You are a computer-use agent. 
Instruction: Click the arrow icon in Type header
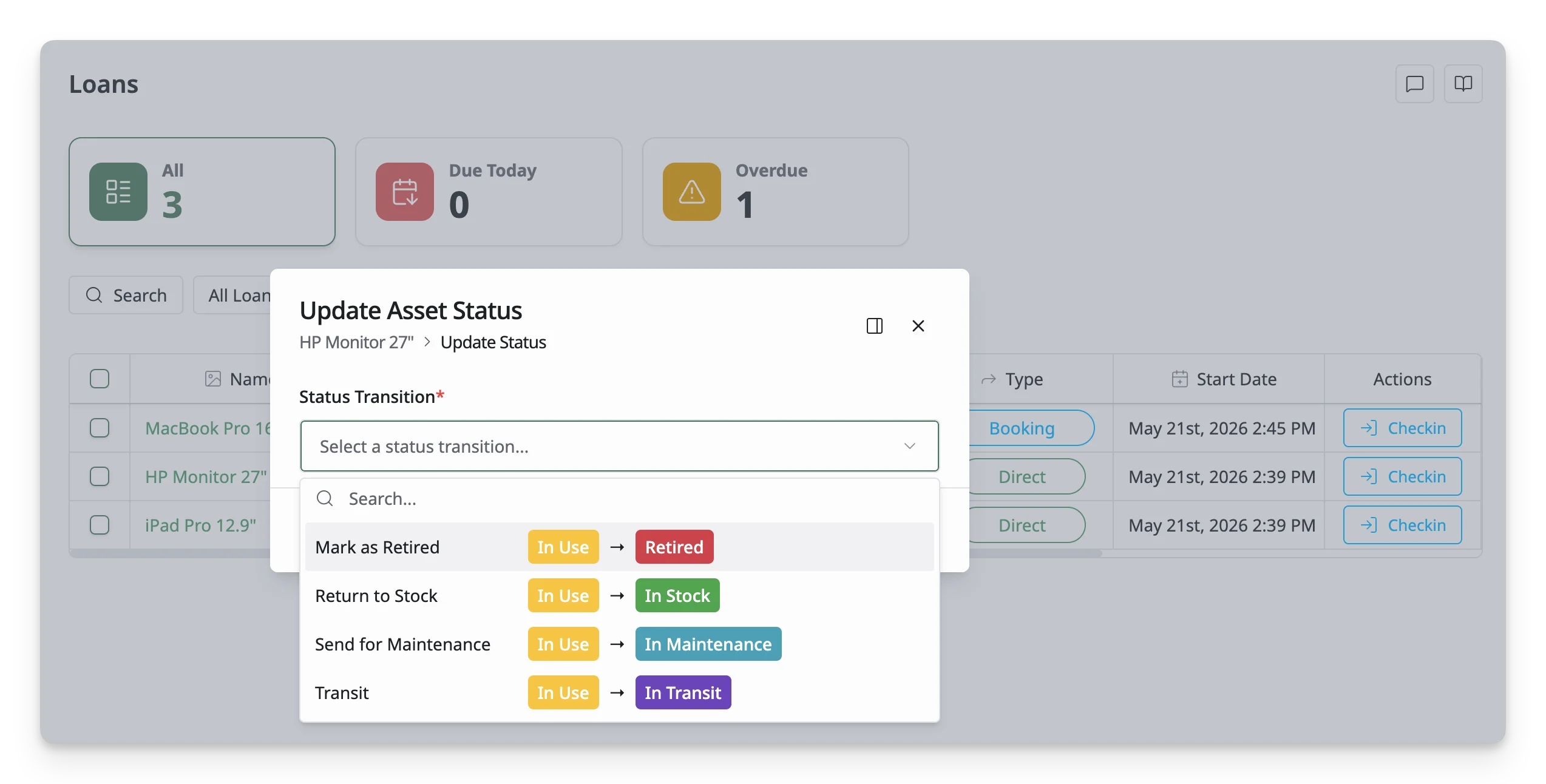pos(989,379)
